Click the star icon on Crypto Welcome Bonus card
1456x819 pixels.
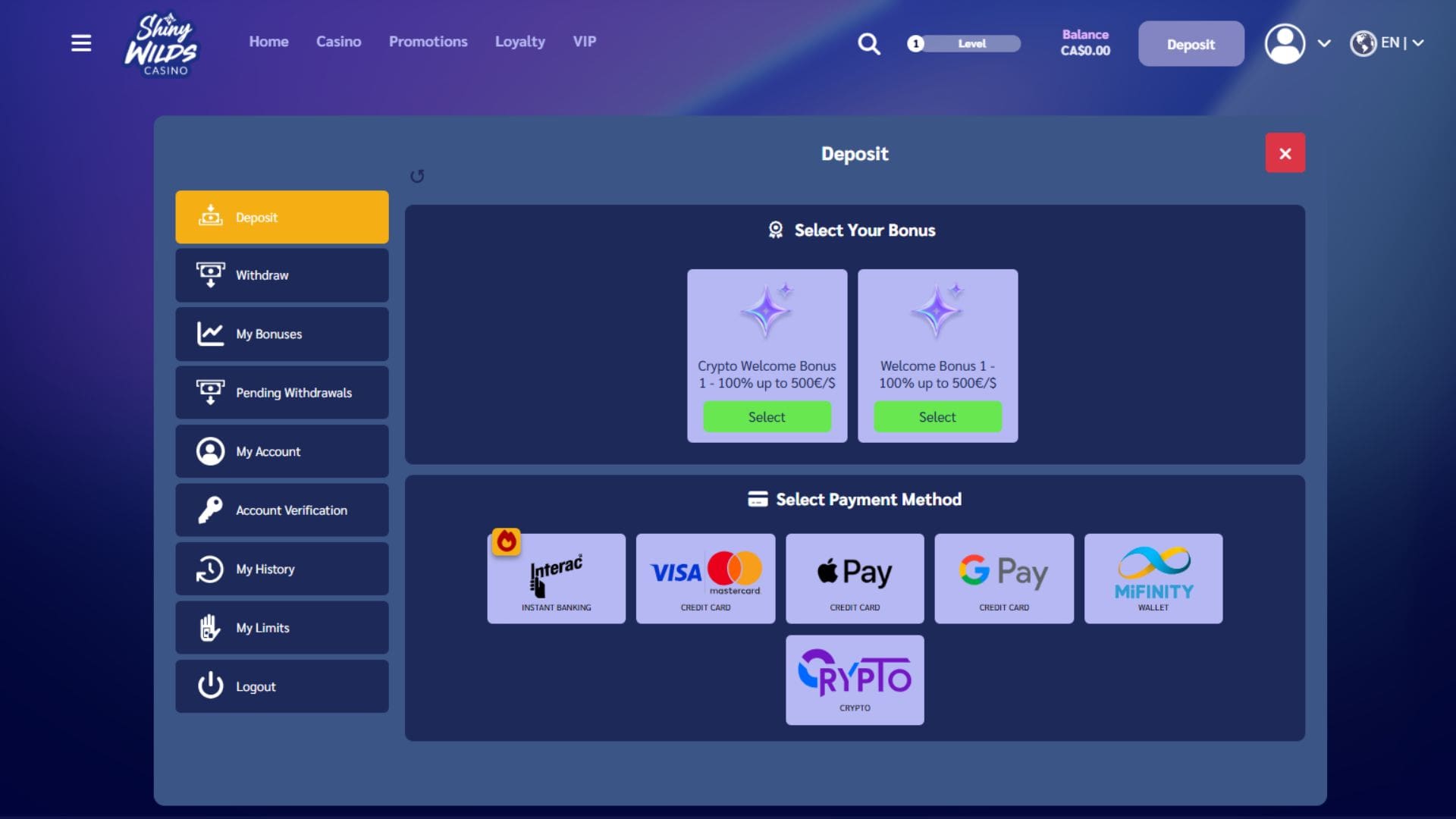tap(767, 310)
